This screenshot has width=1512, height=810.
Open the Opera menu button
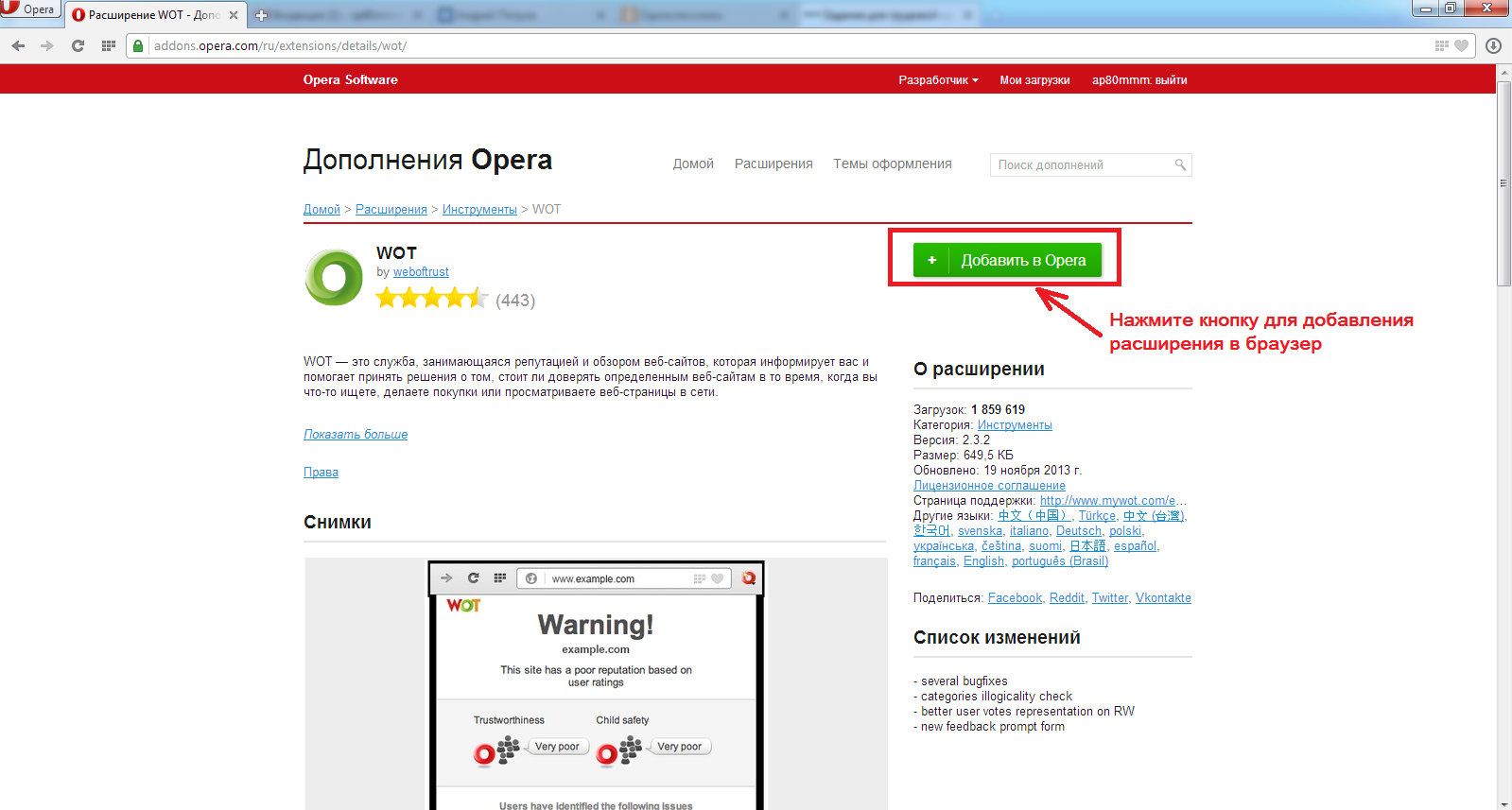pos(30,9)
